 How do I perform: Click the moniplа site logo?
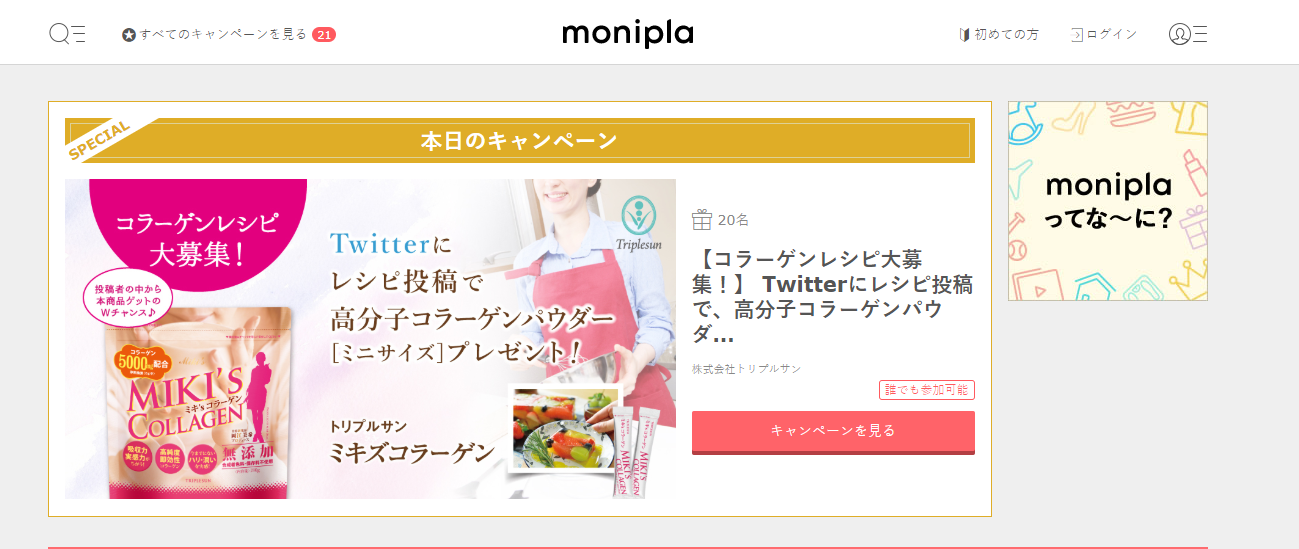click(x=628, y=34)
